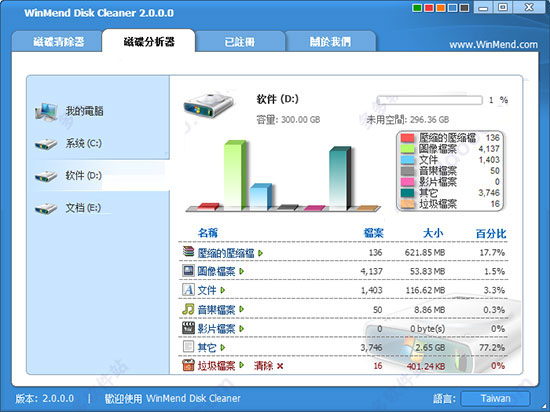Click the blue 文件 chart bar
Viewport: 550px width, 412px height.
(x=261, y=197)
